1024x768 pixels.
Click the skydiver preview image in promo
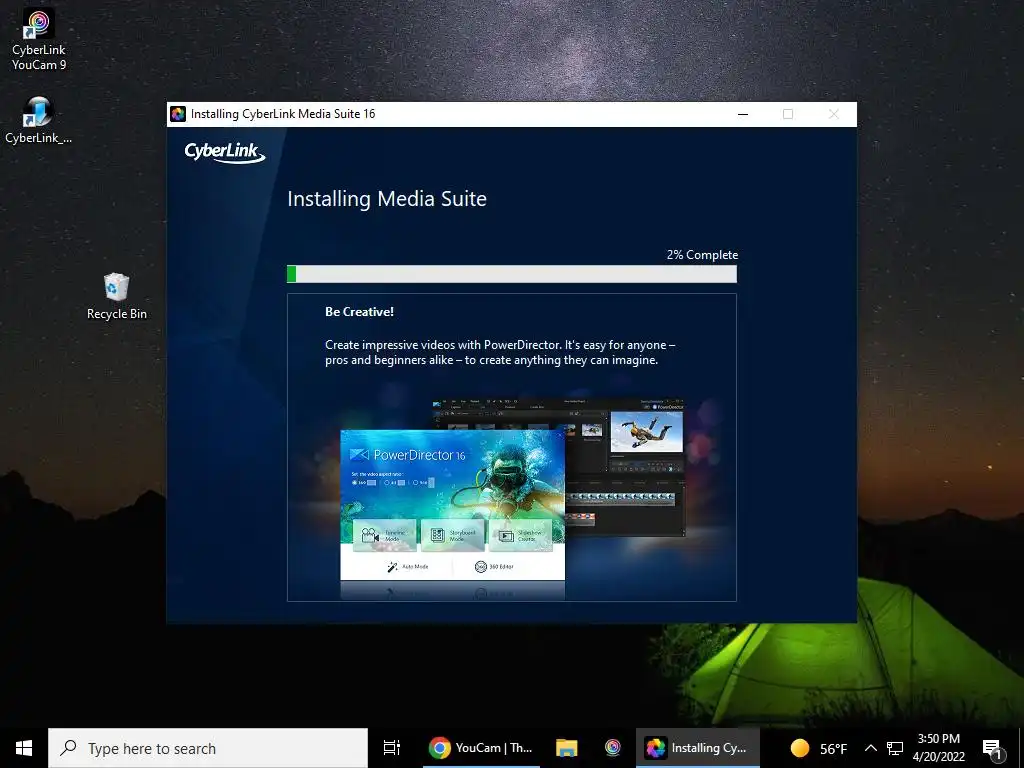pos(647,431)
